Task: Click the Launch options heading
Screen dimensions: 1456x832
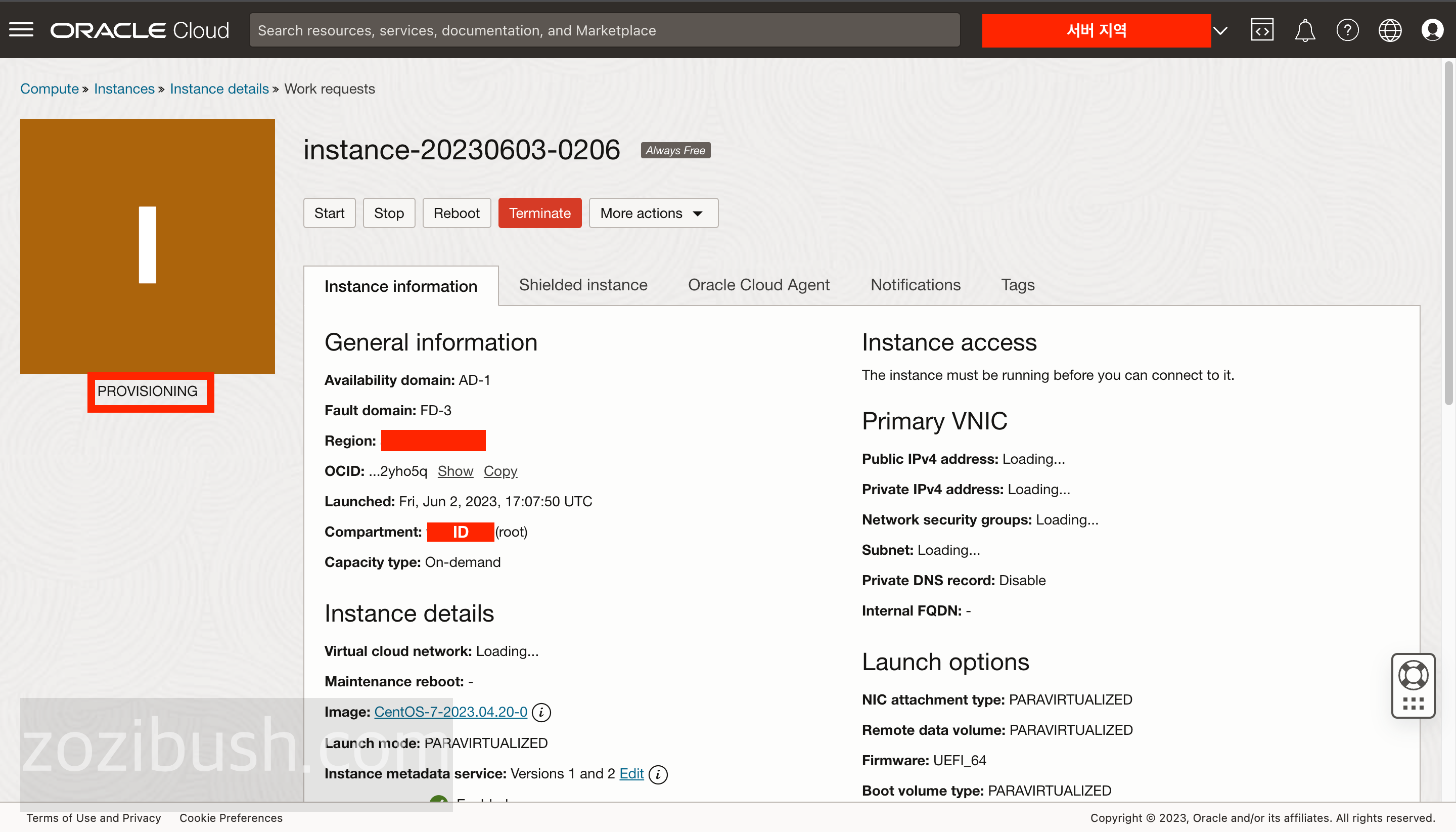Action: pos(945,662)
